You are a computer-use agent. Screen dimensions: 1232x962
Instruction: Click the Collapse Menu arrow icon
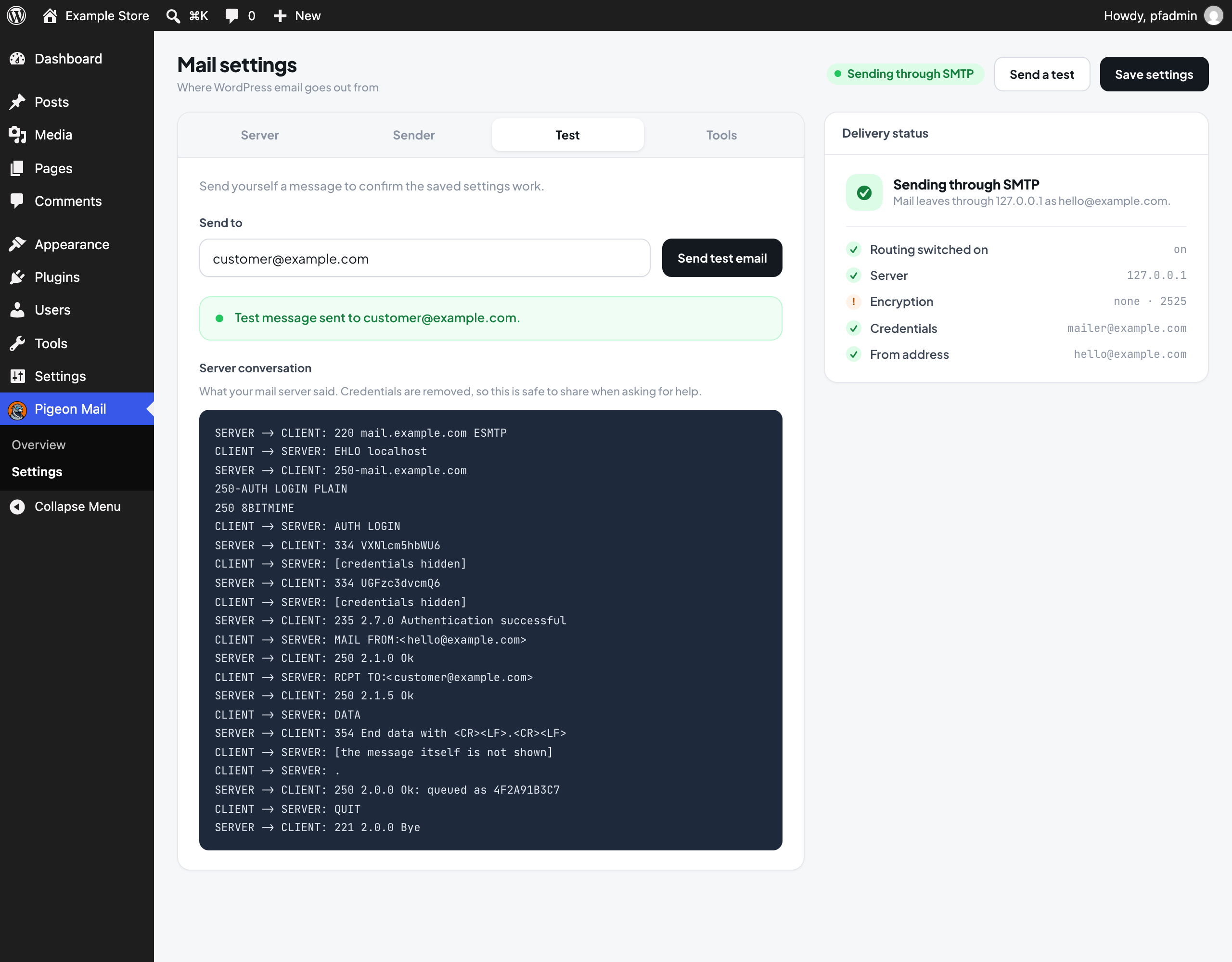(17, 506)
